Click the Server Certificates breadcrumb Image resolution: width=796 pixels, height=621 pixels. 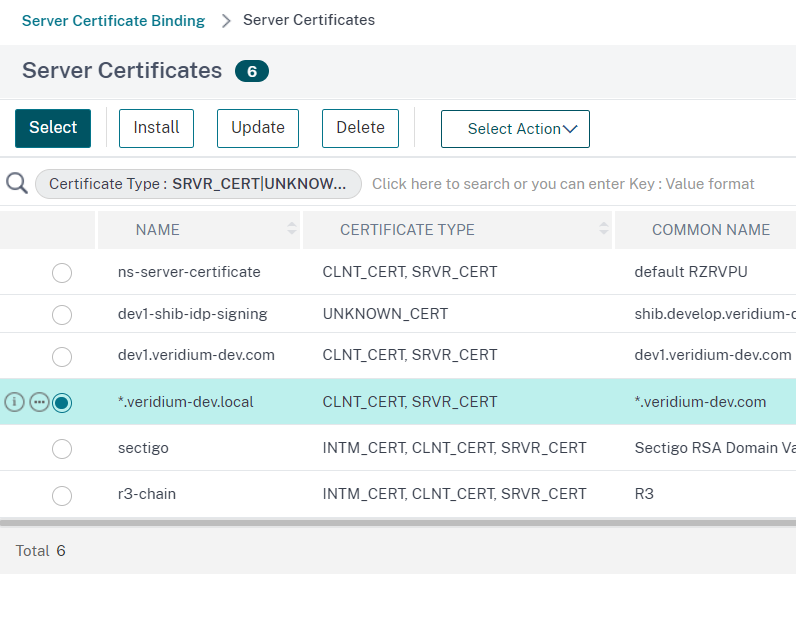(x=309, y=20)
